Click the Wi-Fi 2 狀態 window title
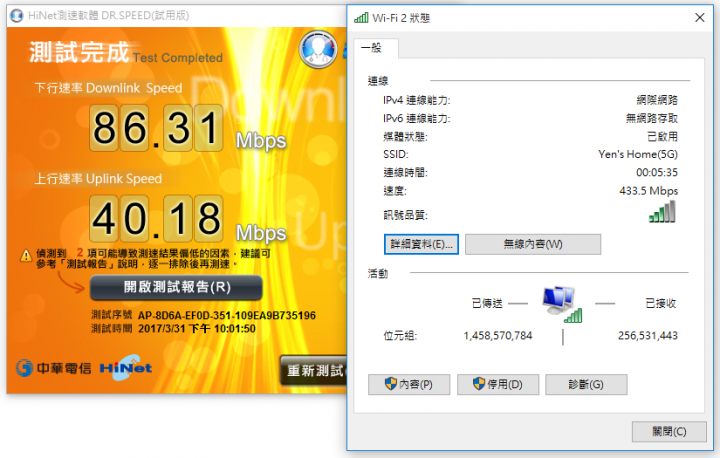 click(x=401, y=18)
